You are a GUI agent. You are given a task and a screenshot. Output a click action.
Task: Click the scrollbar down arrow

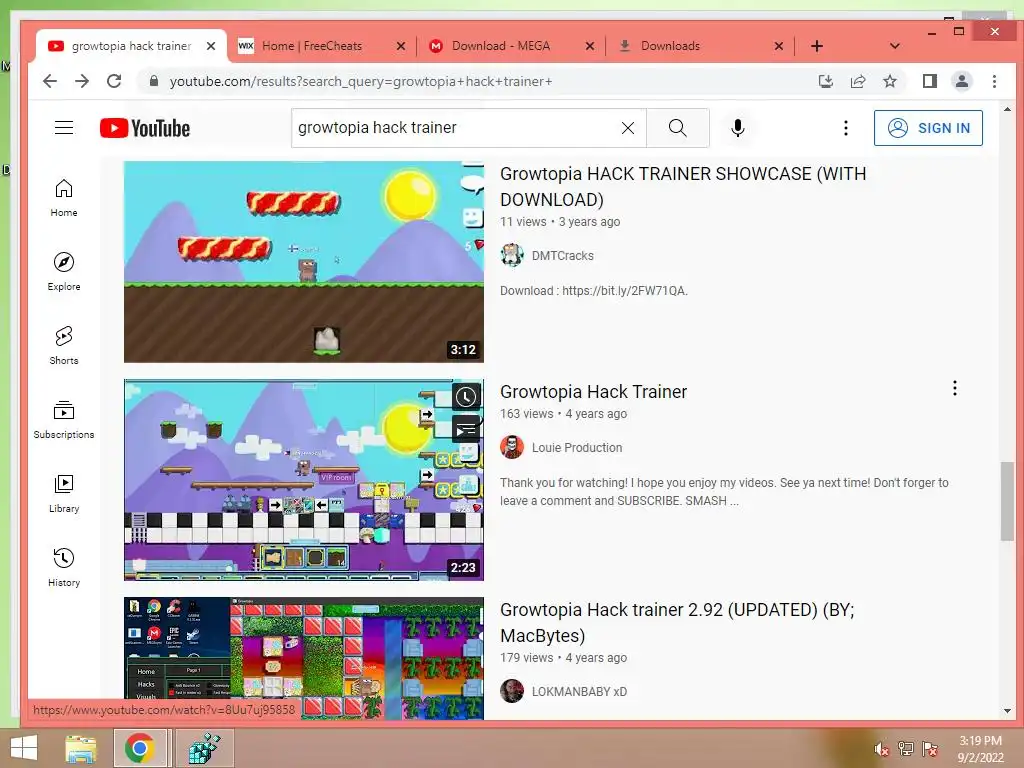pos(1007,711)
